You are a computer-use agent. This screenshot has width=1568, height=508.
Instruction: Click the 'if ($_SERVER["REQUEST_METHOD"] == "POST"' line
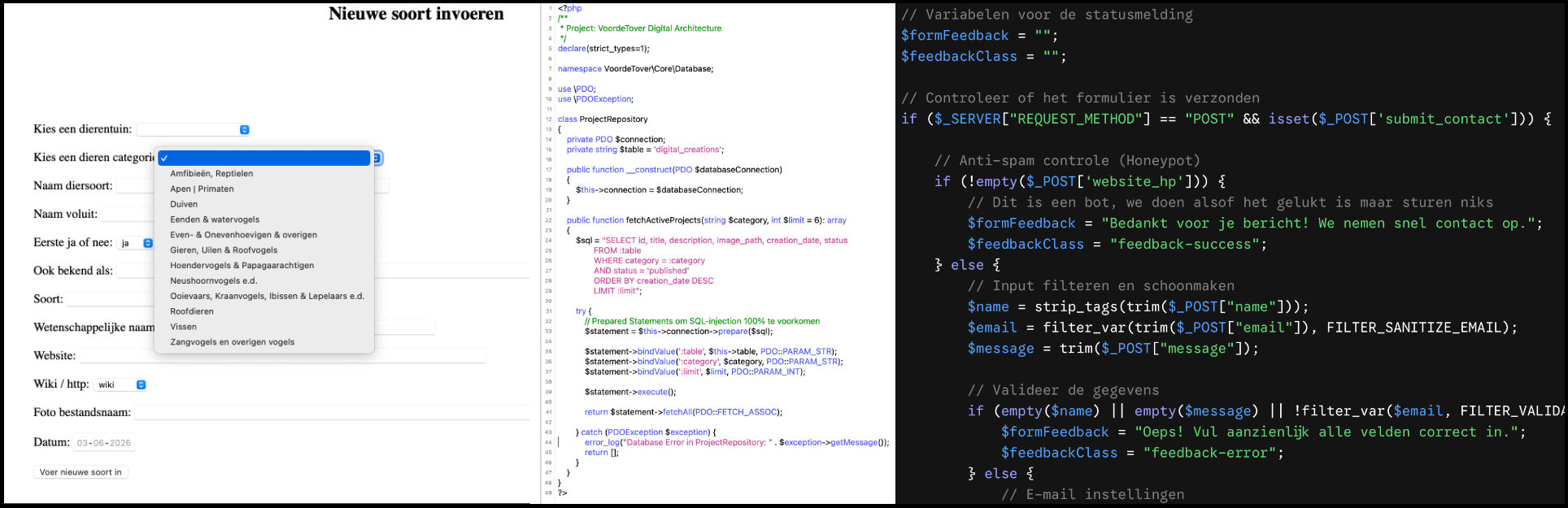(1226, 119)
